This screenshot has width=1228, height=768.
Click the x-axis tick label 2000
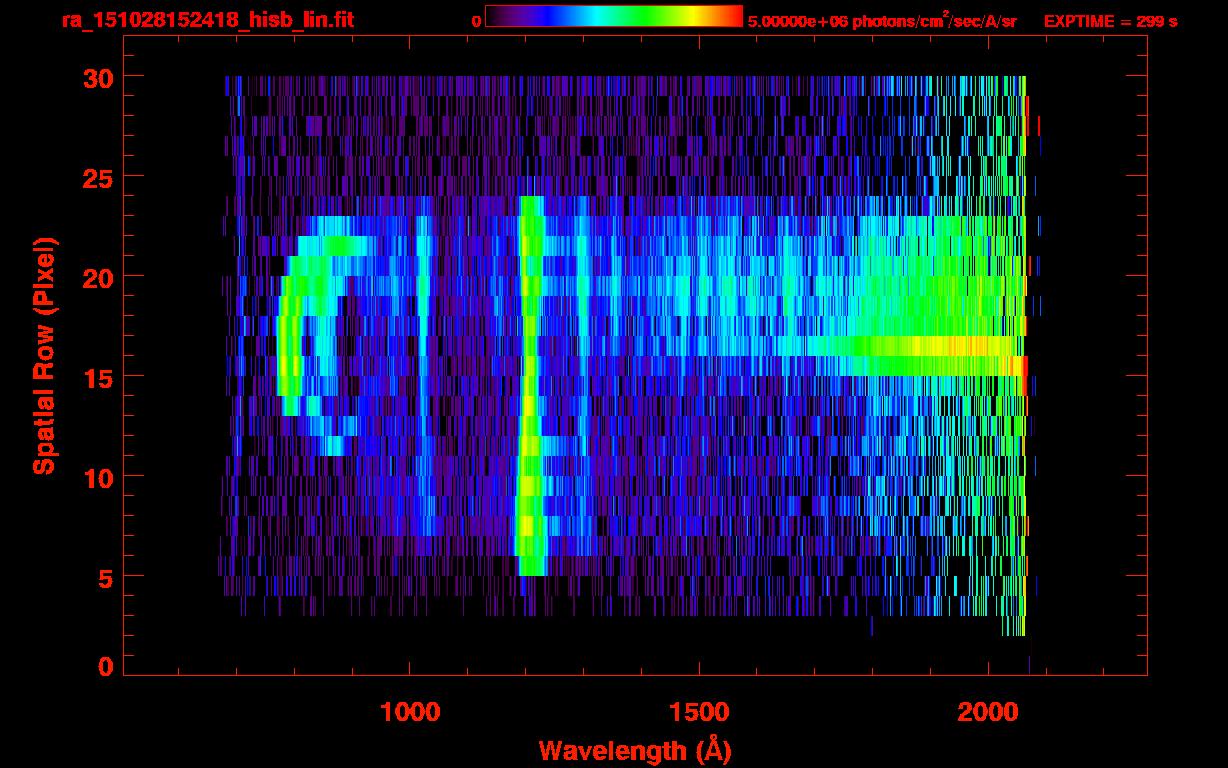coord(987,712)
